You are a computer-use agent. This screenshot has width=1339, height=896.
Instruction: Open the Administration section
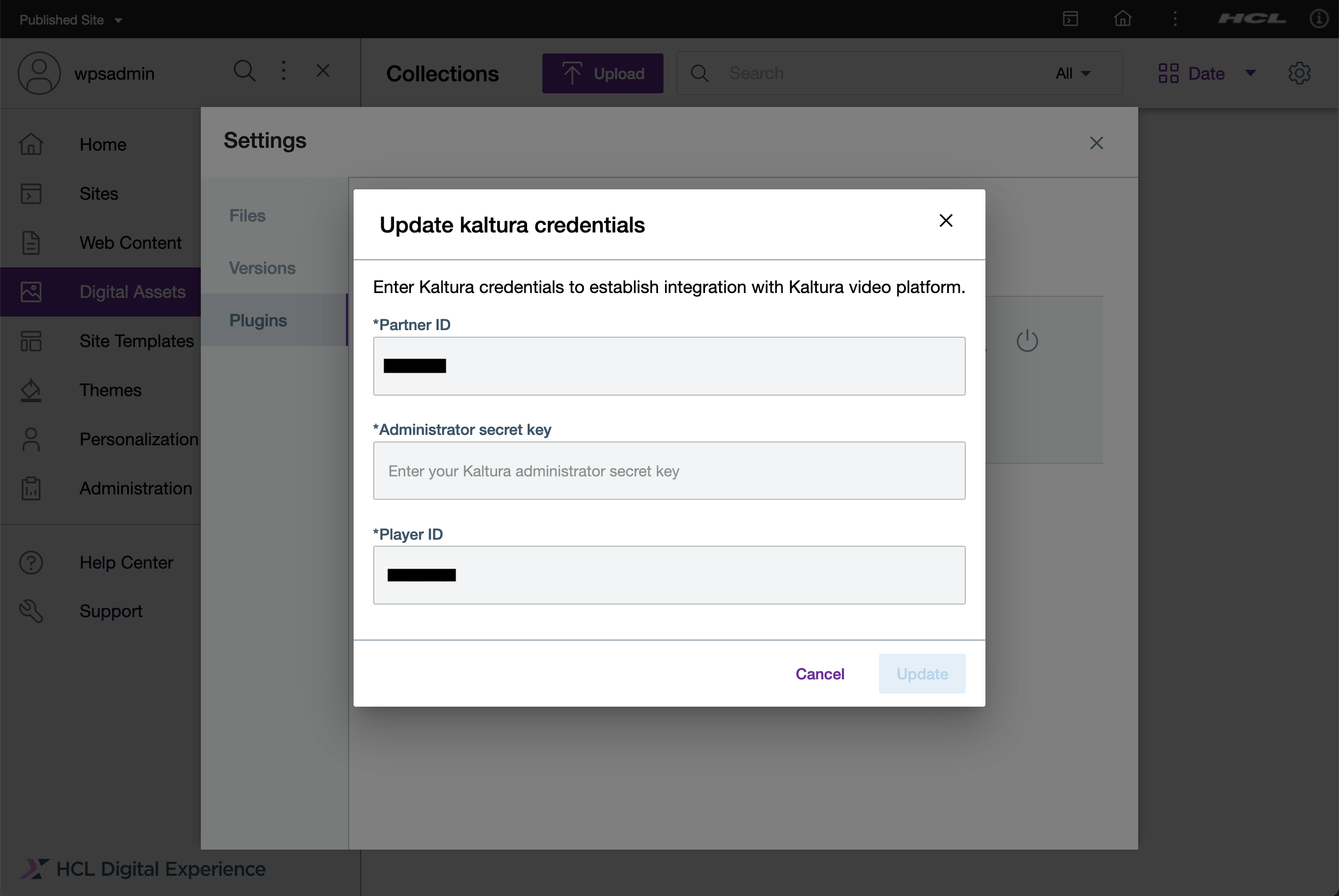click(135, 488)
